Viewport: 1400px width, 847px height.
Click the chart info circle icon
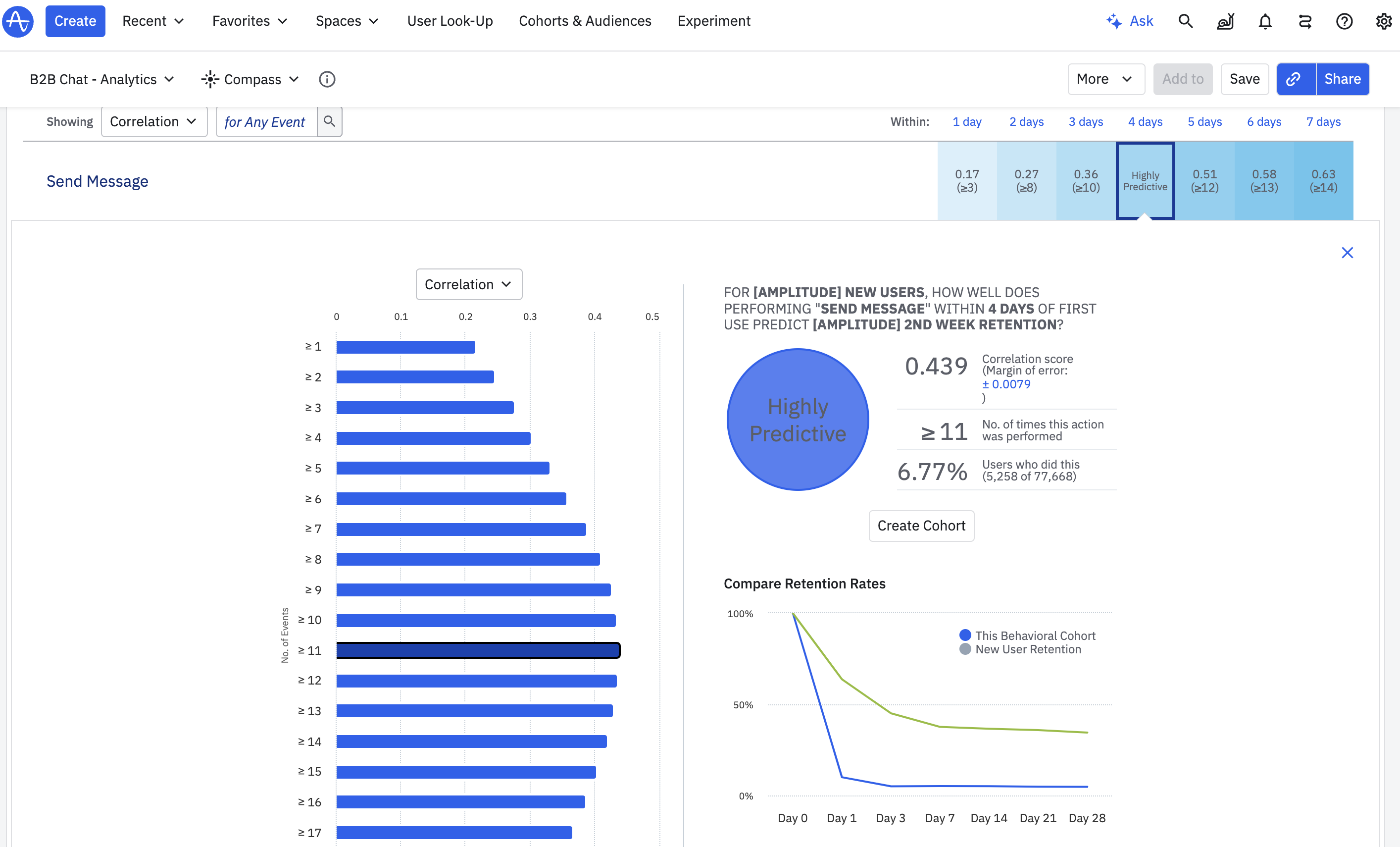pyautogui.click(x=327, y=79)
